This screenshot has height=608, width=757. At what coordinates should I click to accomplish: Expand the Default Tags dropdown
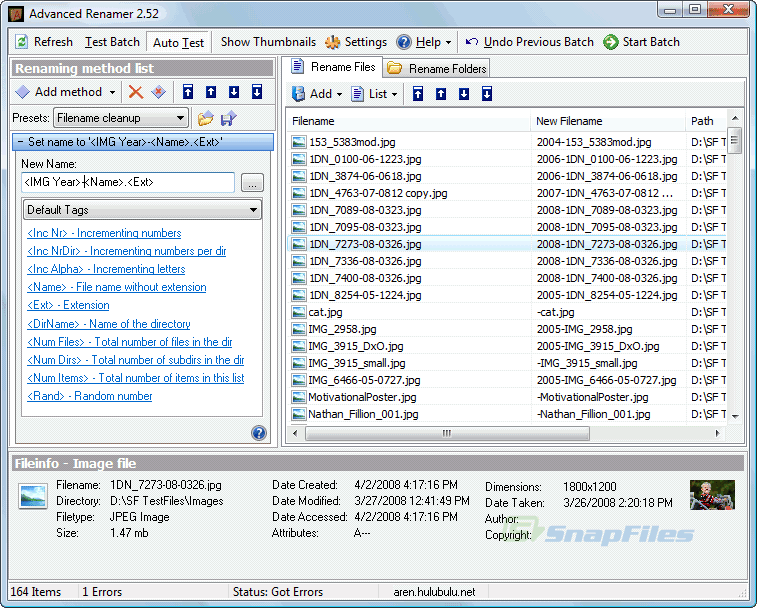click(x=142, y=210)
